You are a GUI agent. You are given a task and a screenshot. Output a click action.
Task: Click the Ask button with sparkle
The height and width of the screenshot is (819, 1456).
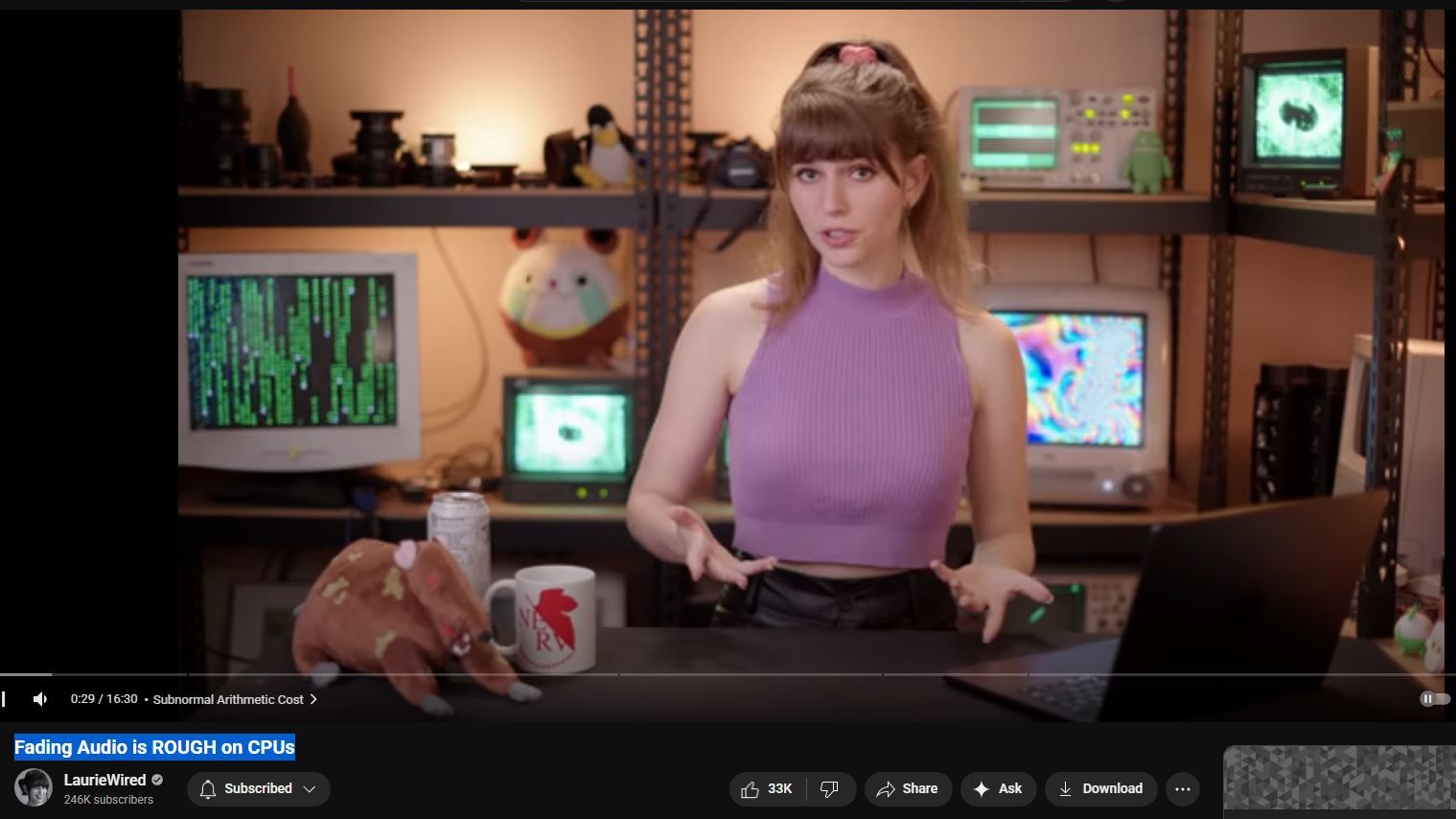(998, 788)
